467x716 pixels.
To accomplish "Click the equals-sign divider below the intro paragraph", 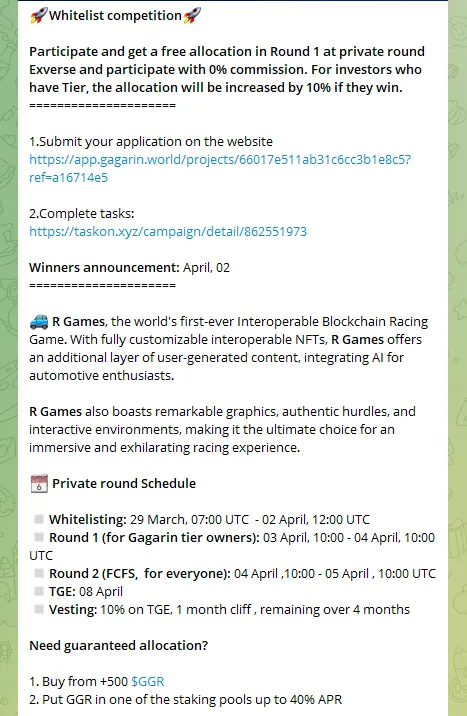I will tap(102, 105).
